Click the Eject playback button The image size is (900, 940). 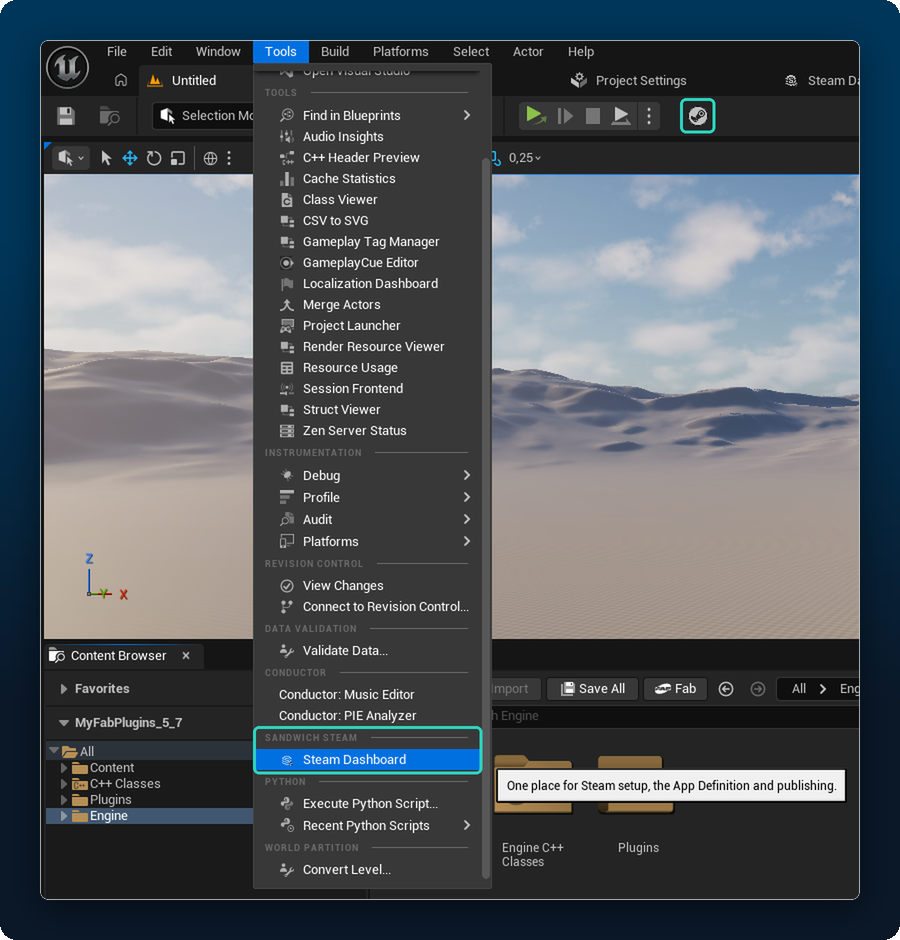coord(620,116)
